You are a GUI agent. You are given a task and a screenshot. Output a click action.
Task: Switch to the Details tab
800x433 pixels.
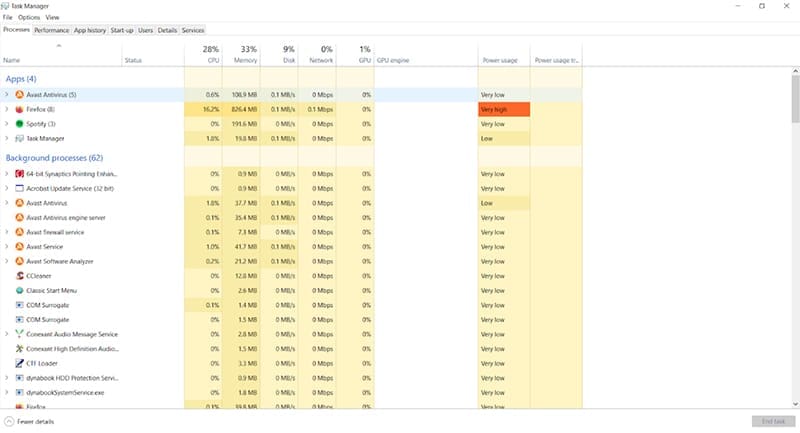tap(167, 30)
